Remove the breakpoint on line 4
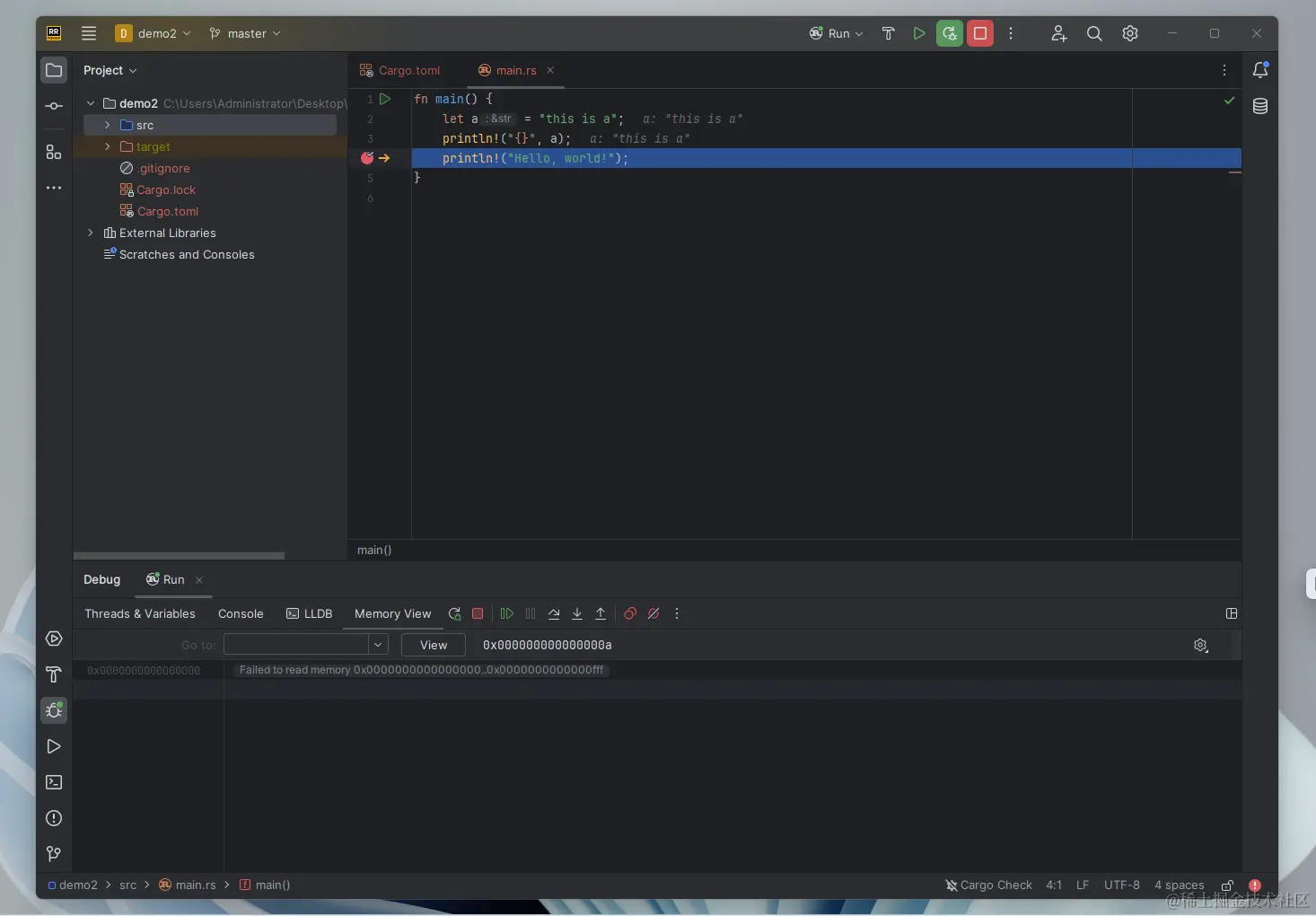This screenshot has height=916, width=1316. coord(367,158)
